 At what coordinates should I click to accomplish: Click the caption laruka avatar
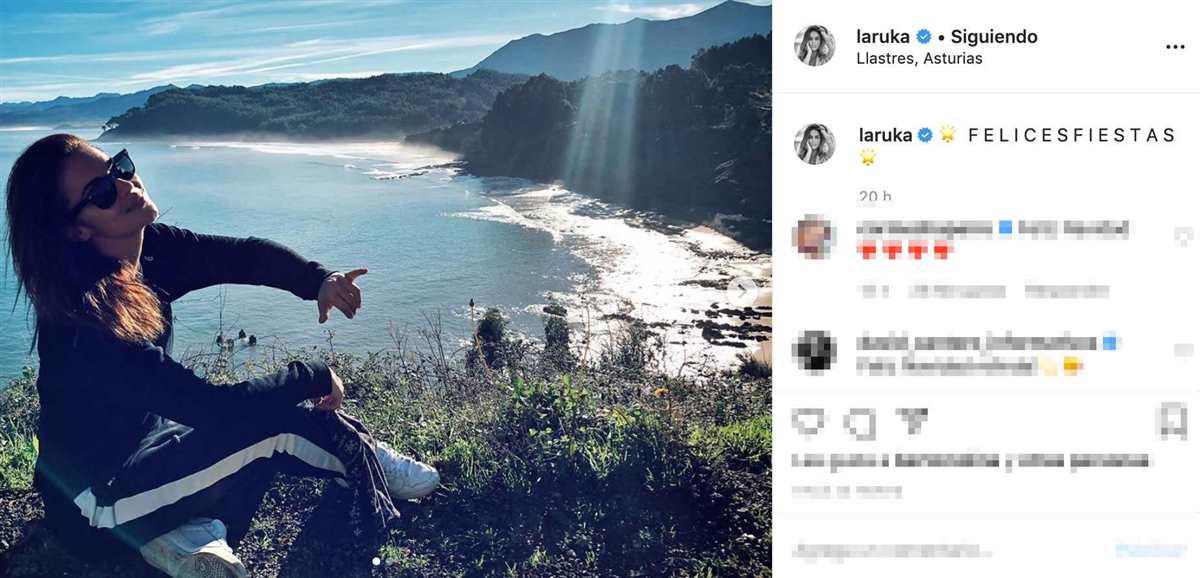[814, 144]
